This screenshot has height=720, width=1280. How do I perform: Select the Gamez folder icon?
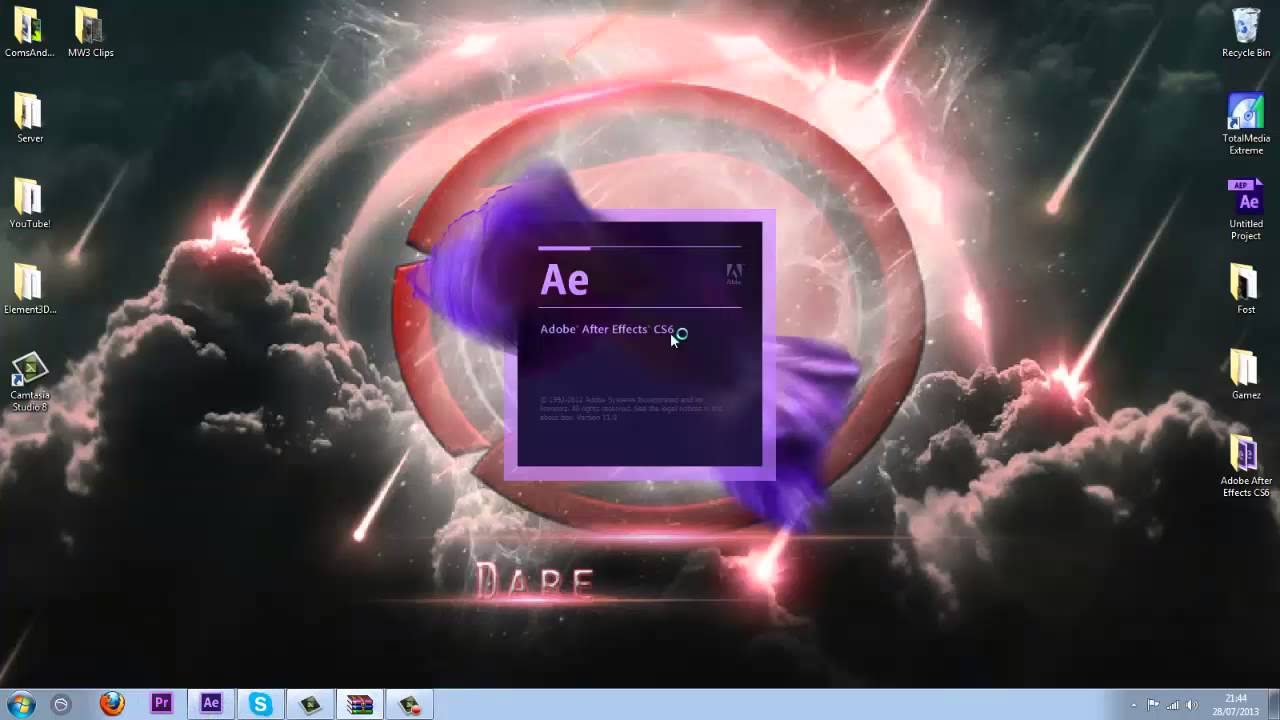coord(1246,375)
